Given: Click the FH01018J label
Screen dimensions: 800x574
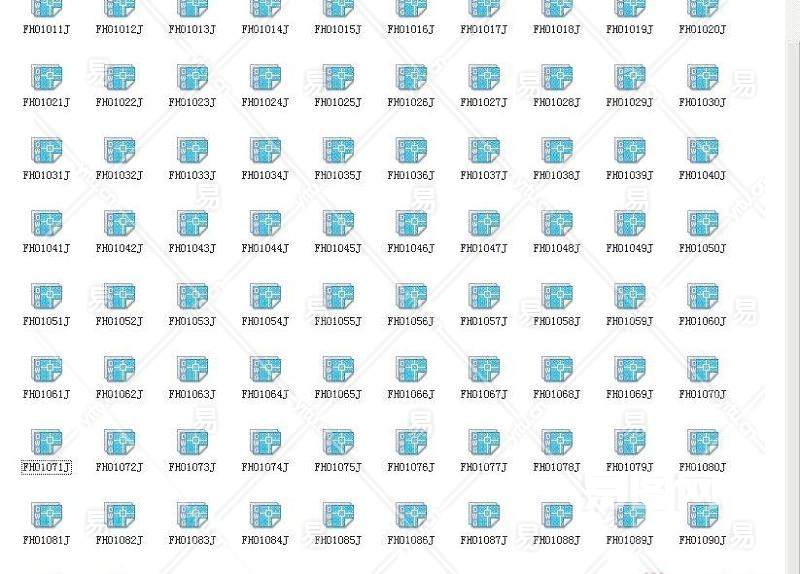Looking at the screenshot, I should pos(557,30).
